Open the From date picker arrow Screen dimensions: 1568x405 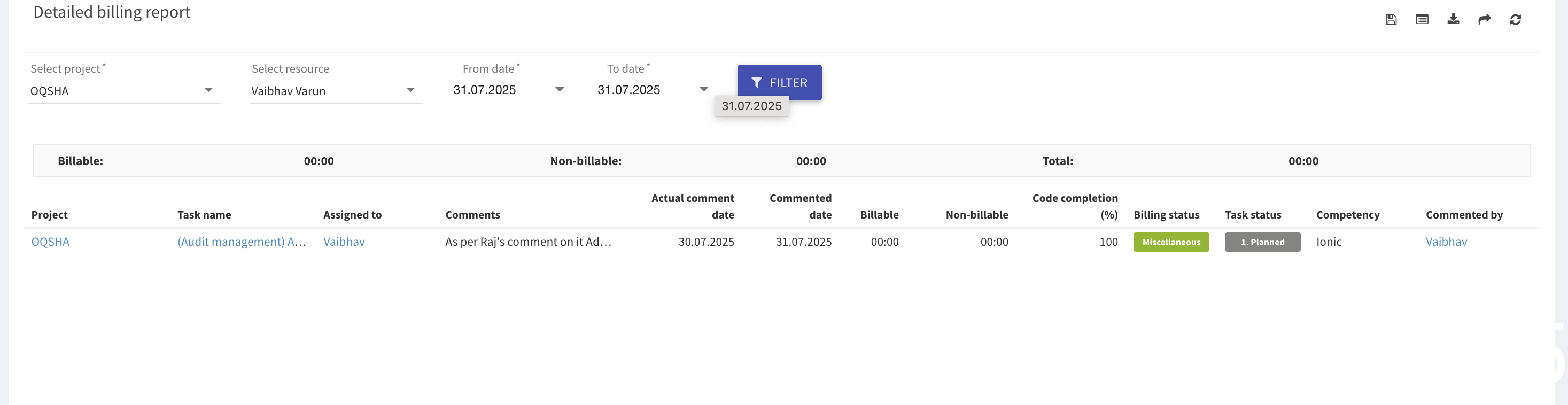560,89
